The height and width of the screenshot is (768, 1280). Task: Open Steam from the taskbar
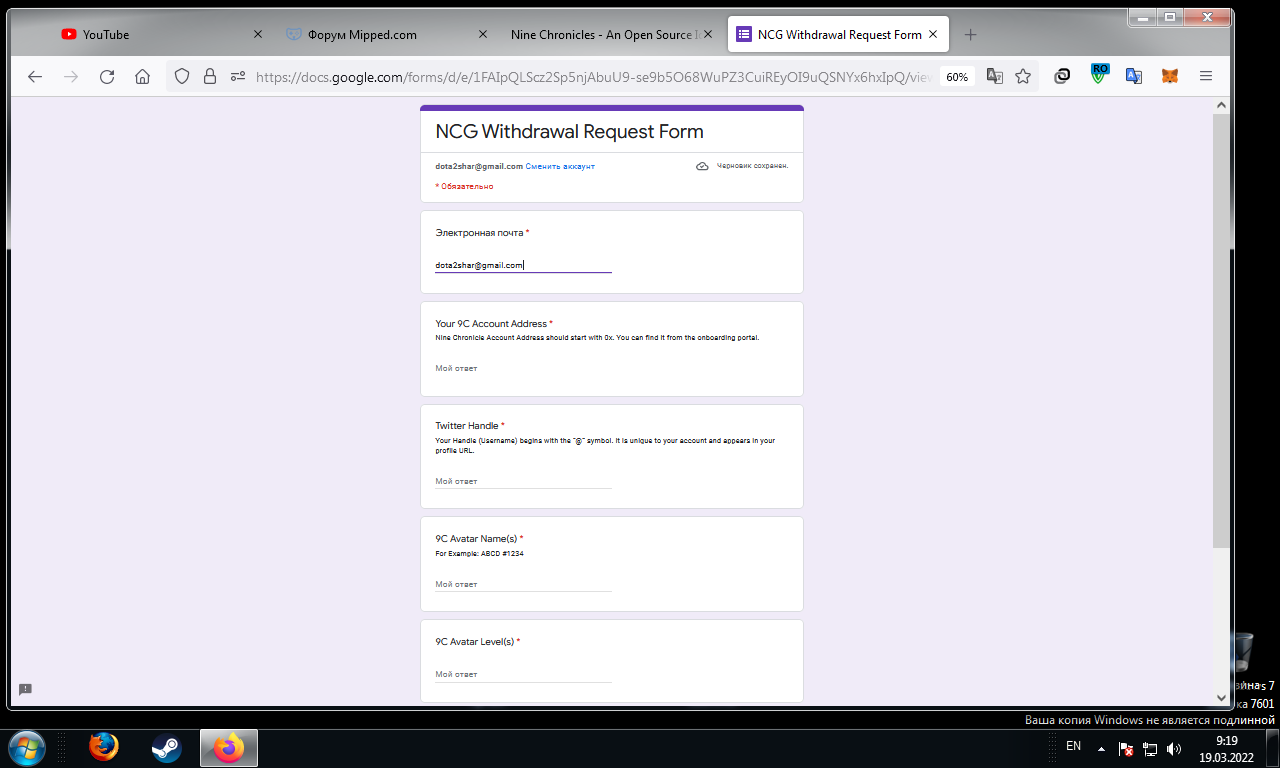coord(166,748)
